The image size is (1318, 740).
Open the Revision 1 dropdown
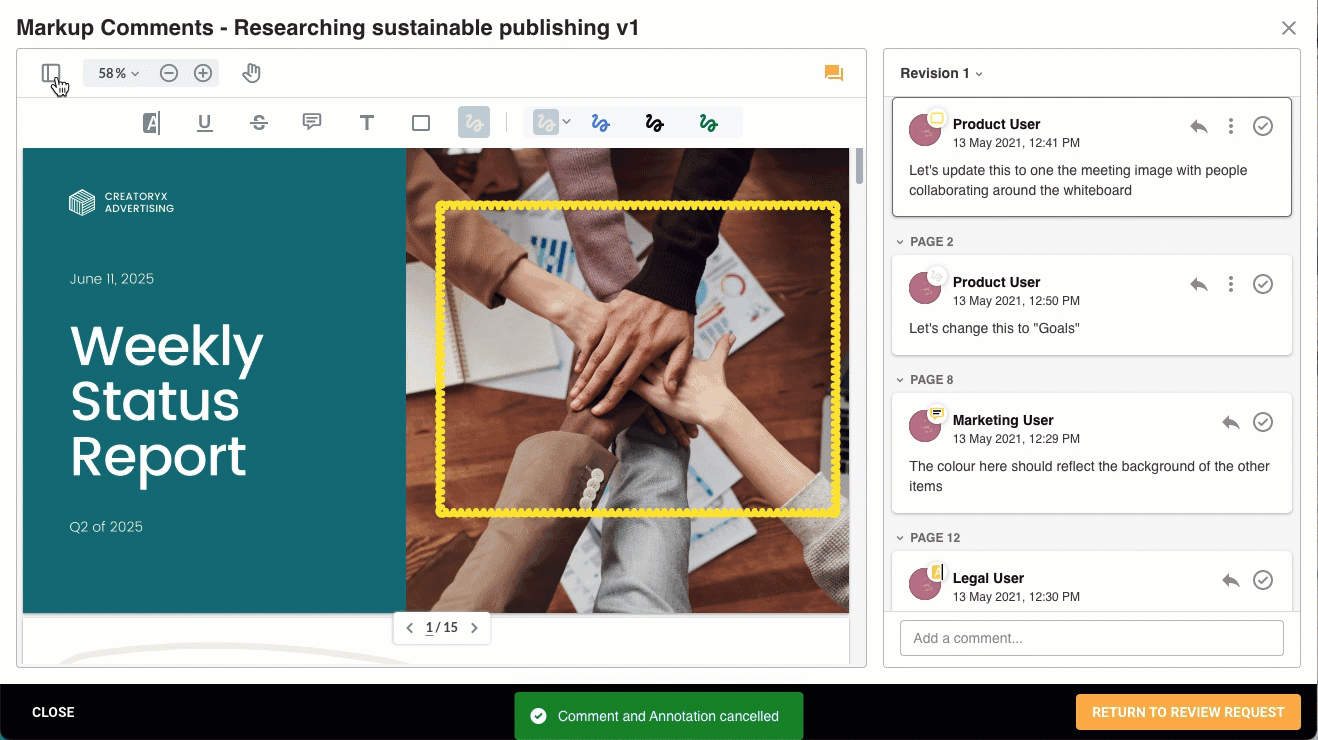coord(941,73)
